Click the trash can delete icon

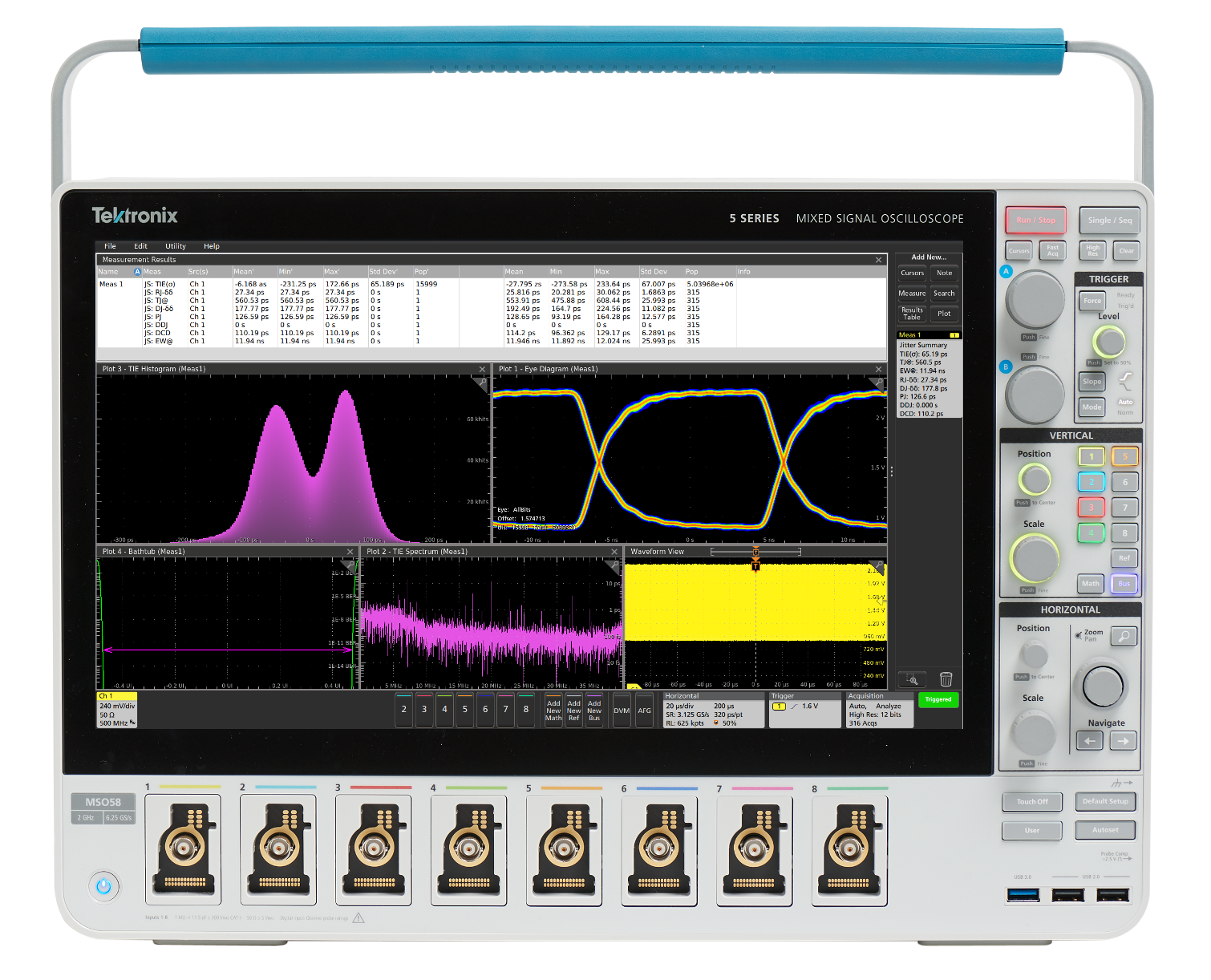(946, 679)
